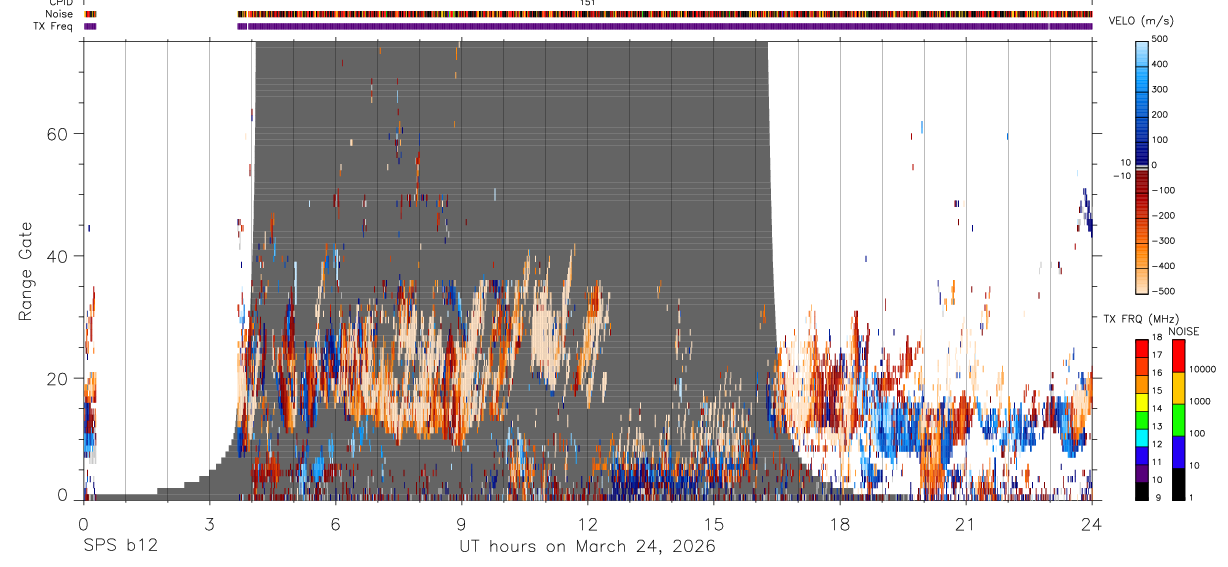Click the purple TX Freq strip above the plot
Image resolution: width=1228 pixels, height=567 pixels.
click(x=665, y=26)
